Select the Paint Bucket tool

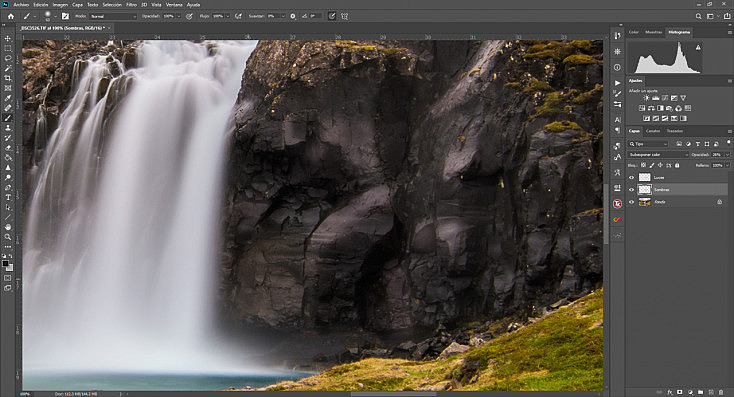pos(8,158)
